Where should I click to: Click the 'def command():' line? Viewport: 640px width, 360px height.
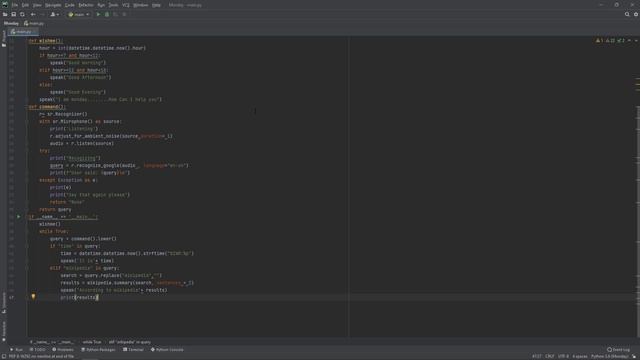47,107
